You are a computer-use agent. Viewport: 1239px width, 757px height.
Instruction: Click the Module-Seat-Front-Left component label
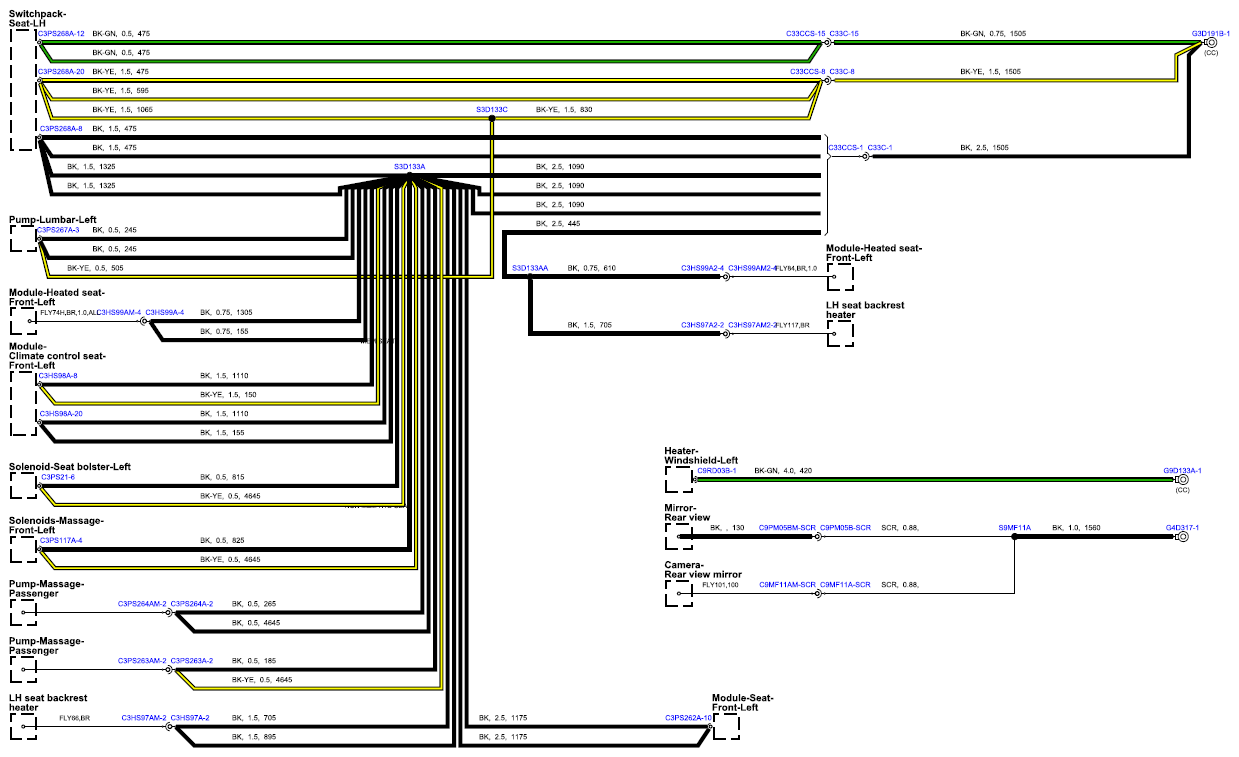pyautogui.click(x=743, y=703)
